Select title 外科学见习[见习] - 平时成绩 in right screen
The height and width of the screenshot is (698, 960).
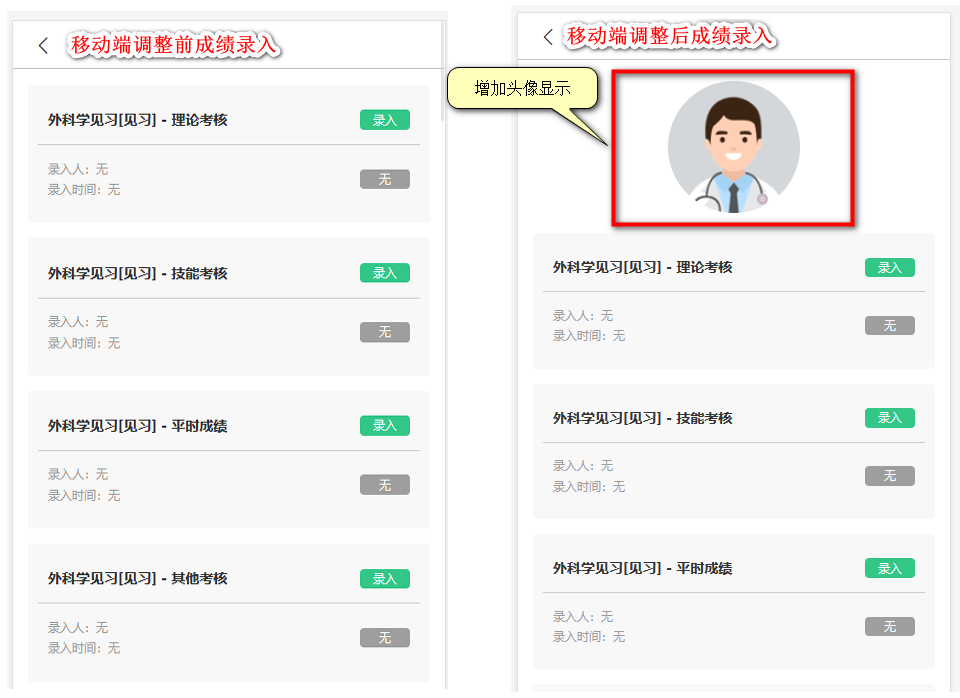tap(643, 568)
